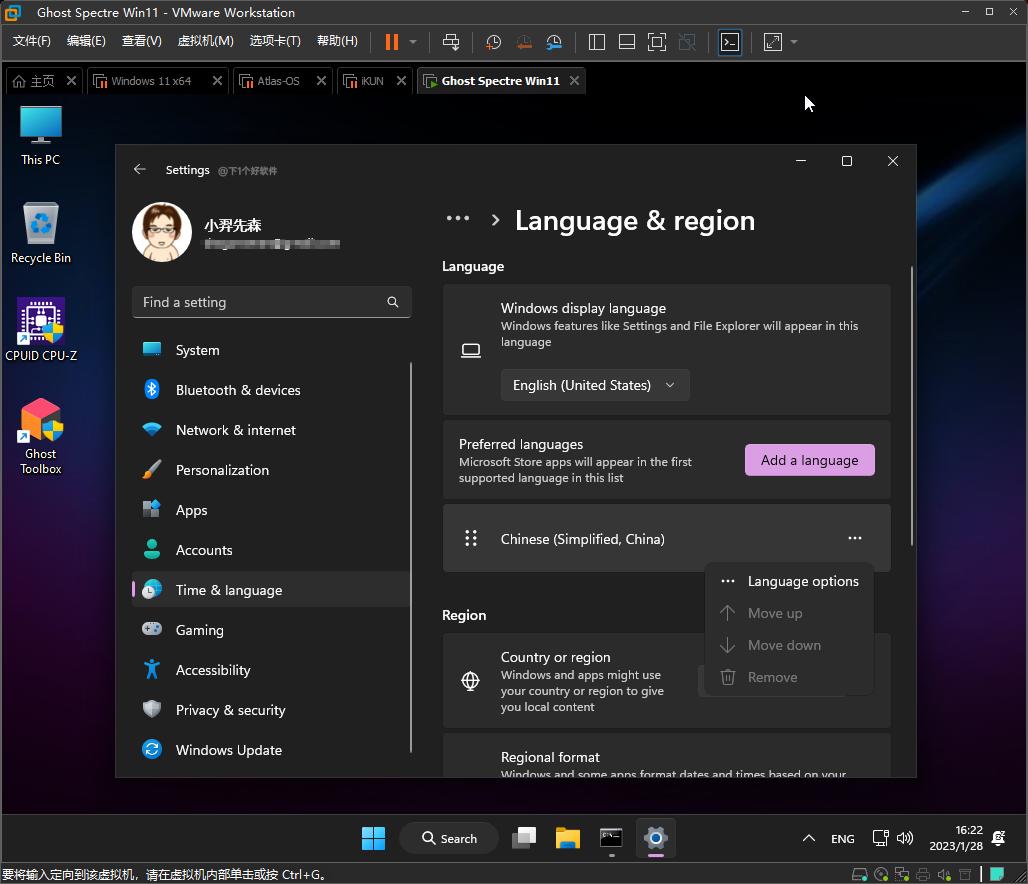The width and height of the screenshot is (1028, 884).
Task: Choose Remove in the language context menu
Action: pyautogui.click(x=772, y=677)
